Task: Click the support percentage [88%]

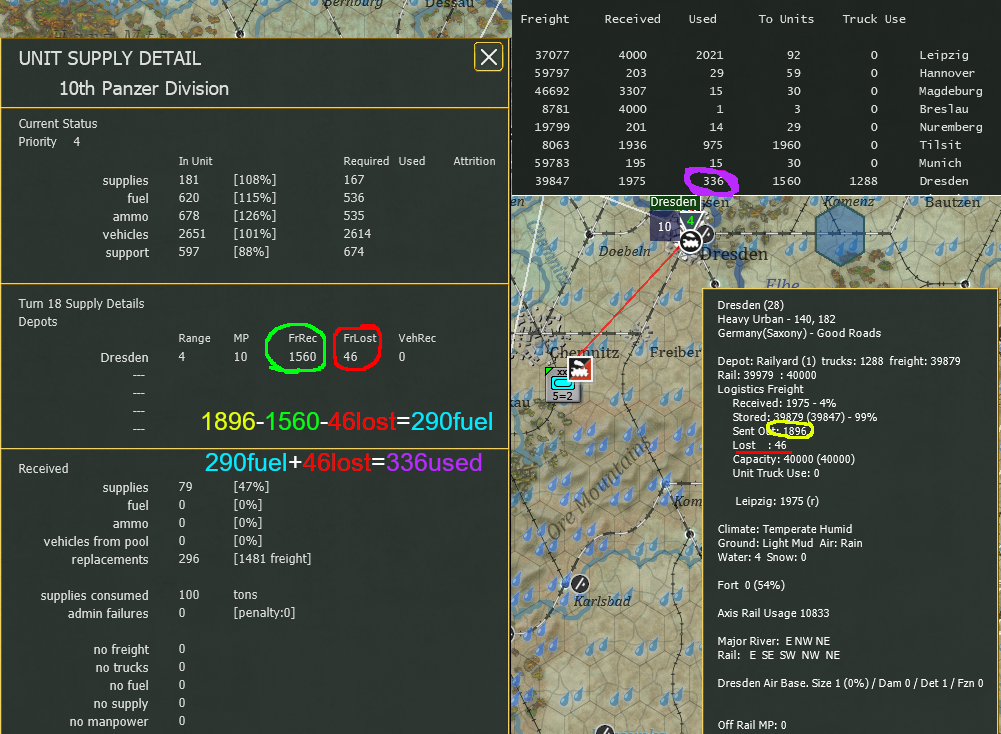Action: 252,251
